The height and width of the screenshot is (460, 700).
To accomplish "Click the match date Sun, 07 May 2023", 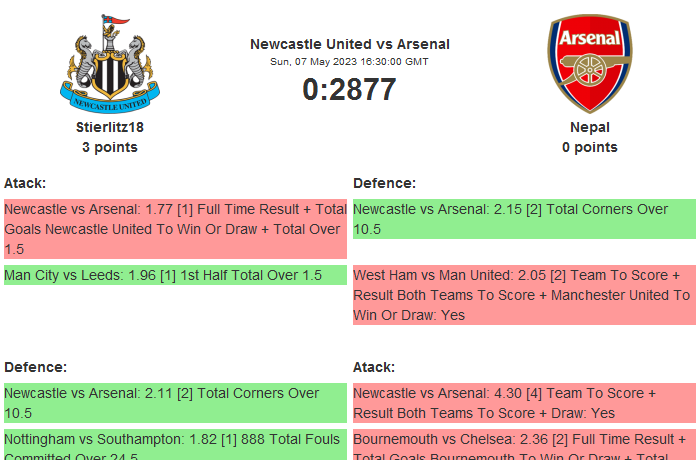I will 350,62.
